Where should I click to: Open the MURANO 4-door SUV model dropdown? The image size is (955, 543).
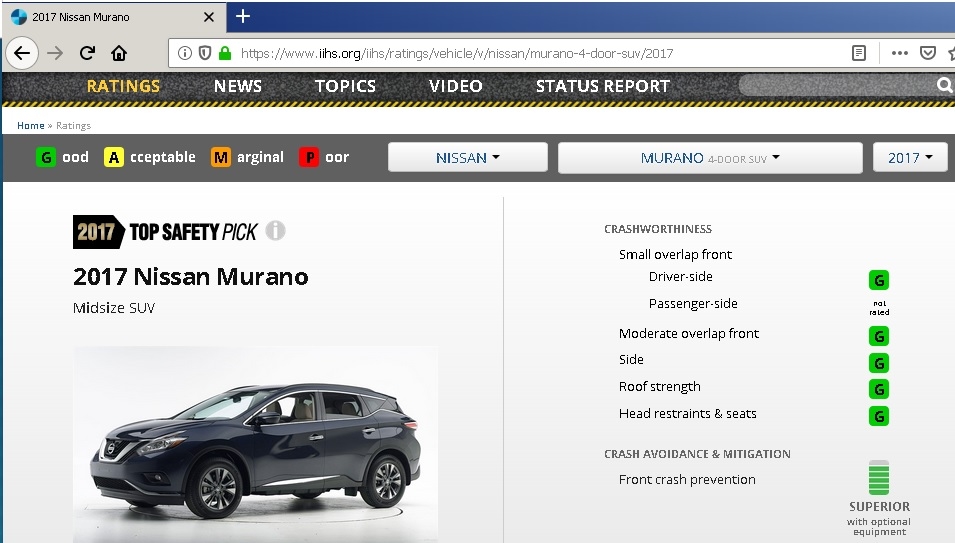click(x=710, y=158)
